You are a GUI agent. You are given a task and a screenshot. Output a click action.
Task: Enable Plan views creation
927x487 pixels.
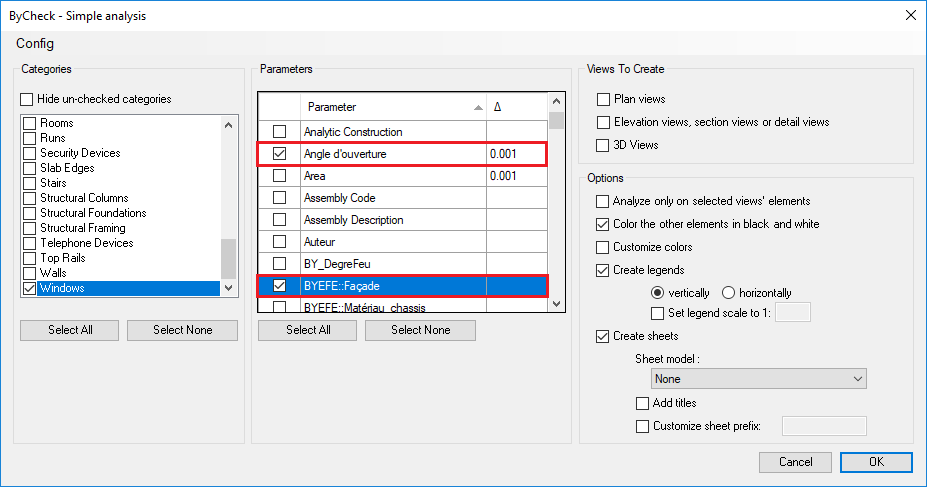(x=603, y=99)
